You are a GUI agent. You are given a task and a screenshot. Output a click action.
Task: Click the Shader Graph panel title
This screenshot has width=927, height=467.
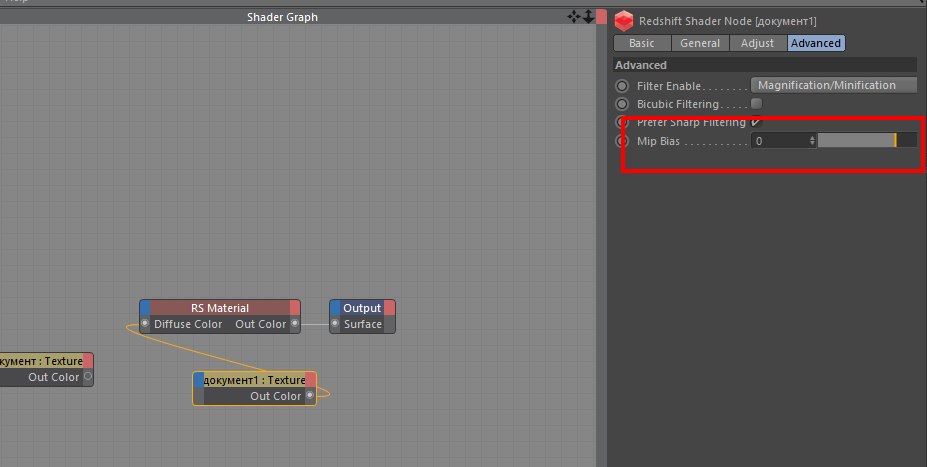(x=283, y=17)
